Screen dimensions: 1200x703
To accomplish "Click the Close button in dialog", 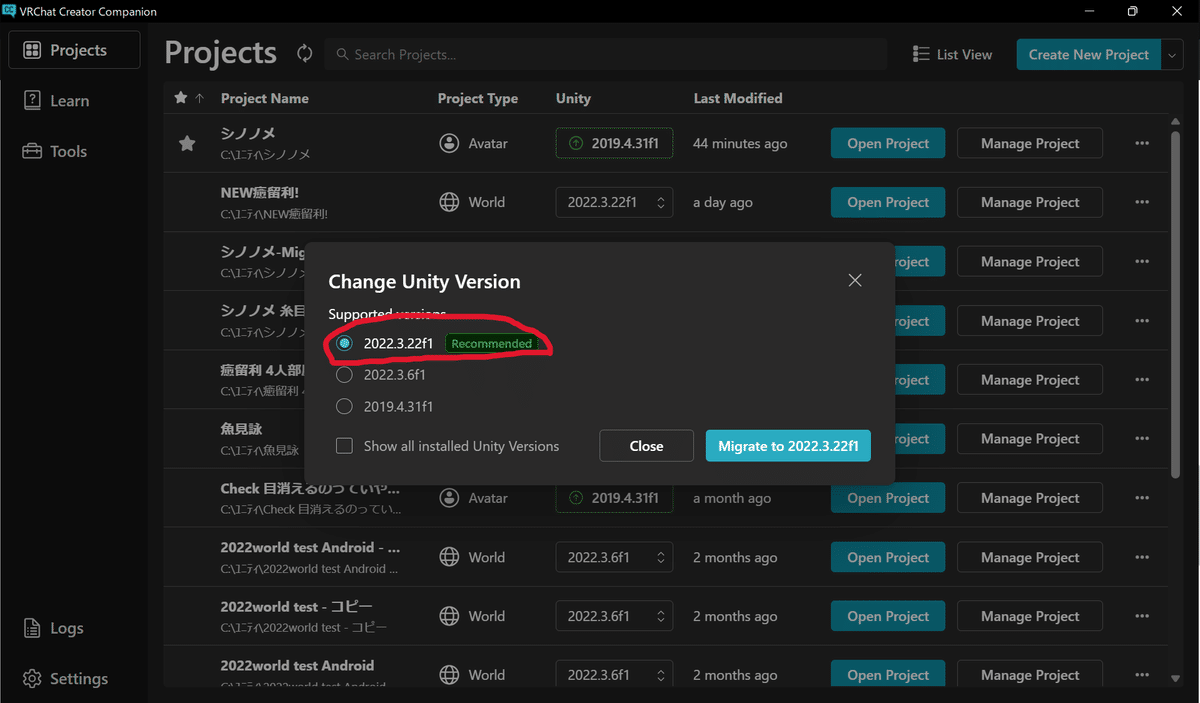I will [646, 446].
